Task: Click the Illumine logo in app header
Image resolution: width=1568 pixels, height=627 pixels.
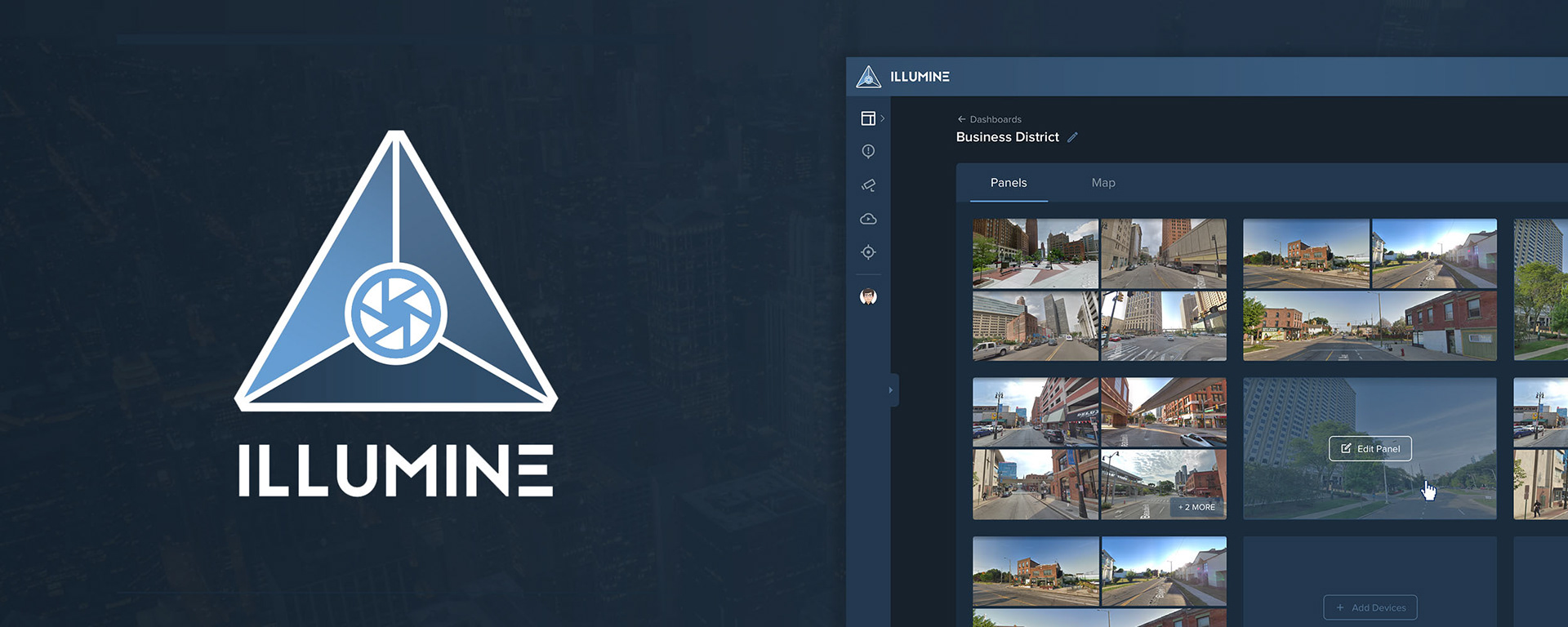Action: tap(868, 77)
